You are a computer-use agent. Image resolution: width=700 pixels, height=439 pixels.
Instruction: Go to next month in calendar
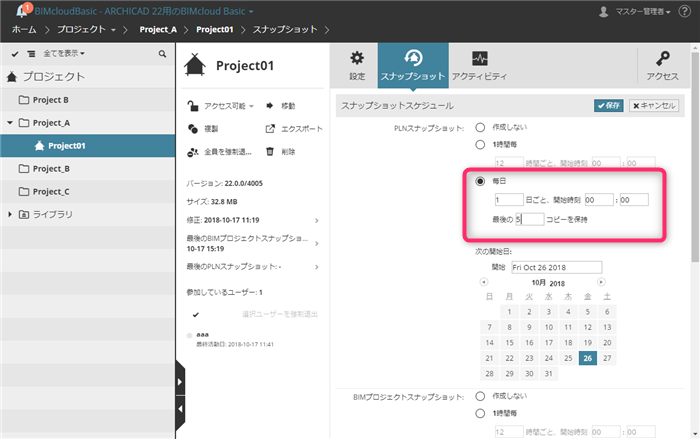pos(601,282)
